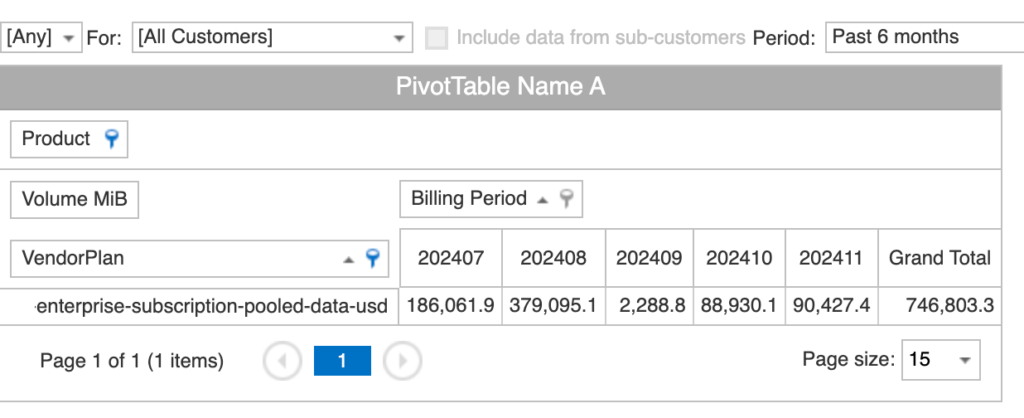1024x418 pixels.
Task: Toggle the VendorPlan sort arrow
Action: tap(349, 259)
